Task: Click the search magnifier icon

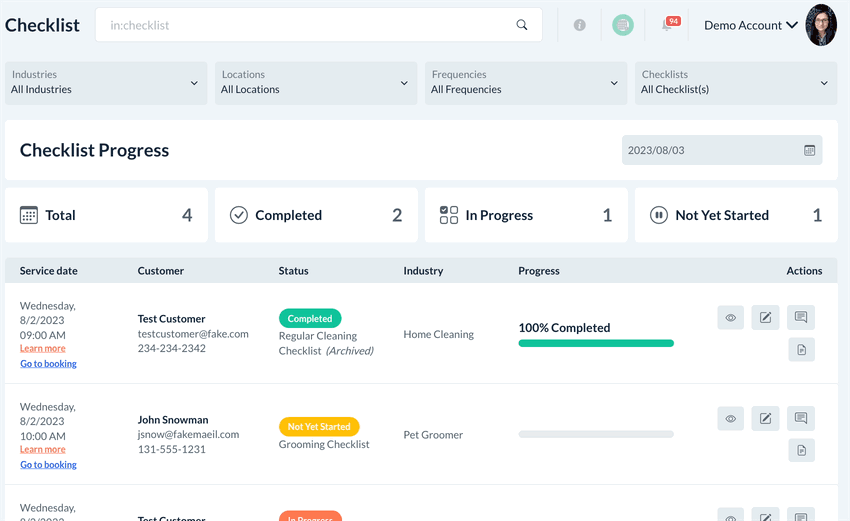Action: coord(522,25)
